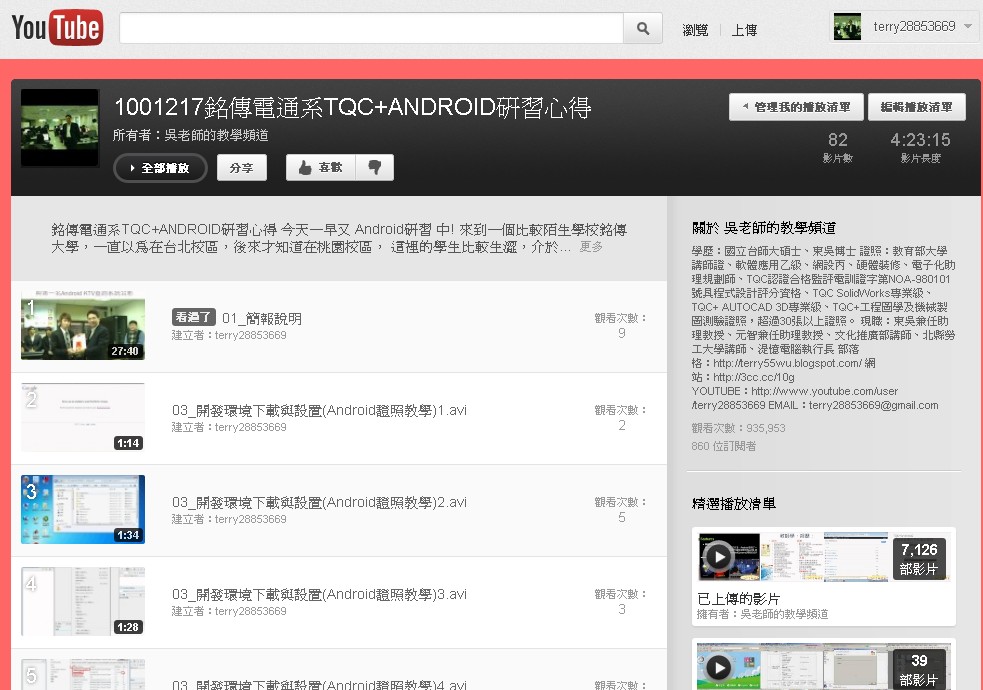Screen dimensions: 983x690
Task: Click the 看過了 watched badge
Action: [x=194, y=317]
